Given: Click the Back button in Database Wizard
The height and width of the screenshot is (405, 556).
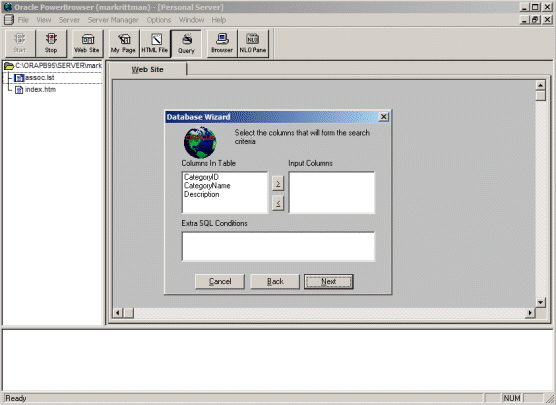Looking at the screenshot, I should click(275, 282).
